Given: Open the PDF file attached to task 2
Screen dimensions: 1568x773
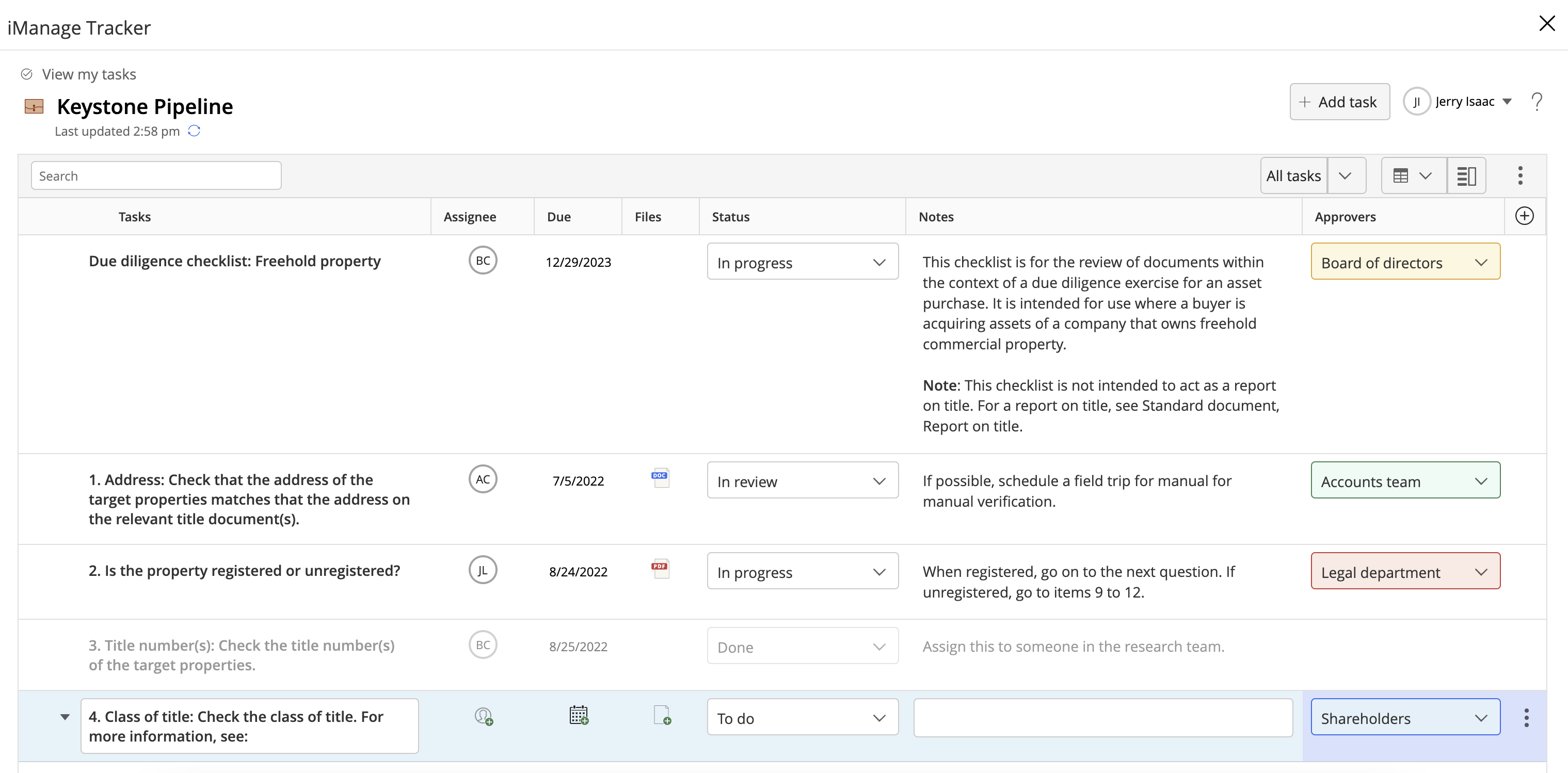Looking at the screenshot, I should pyautogui.click(x=660, y=569).
